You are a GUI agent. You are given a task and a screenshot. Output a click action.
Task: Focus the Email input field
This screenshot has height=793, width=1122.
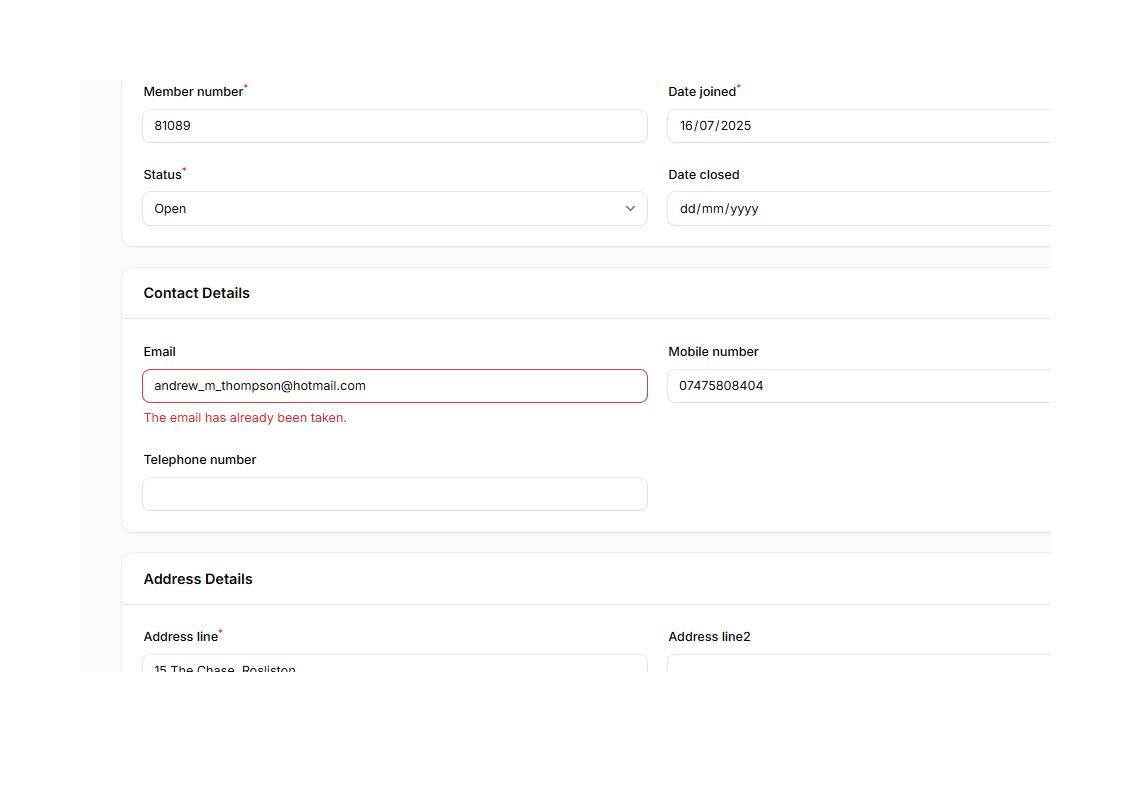[394, 386]
